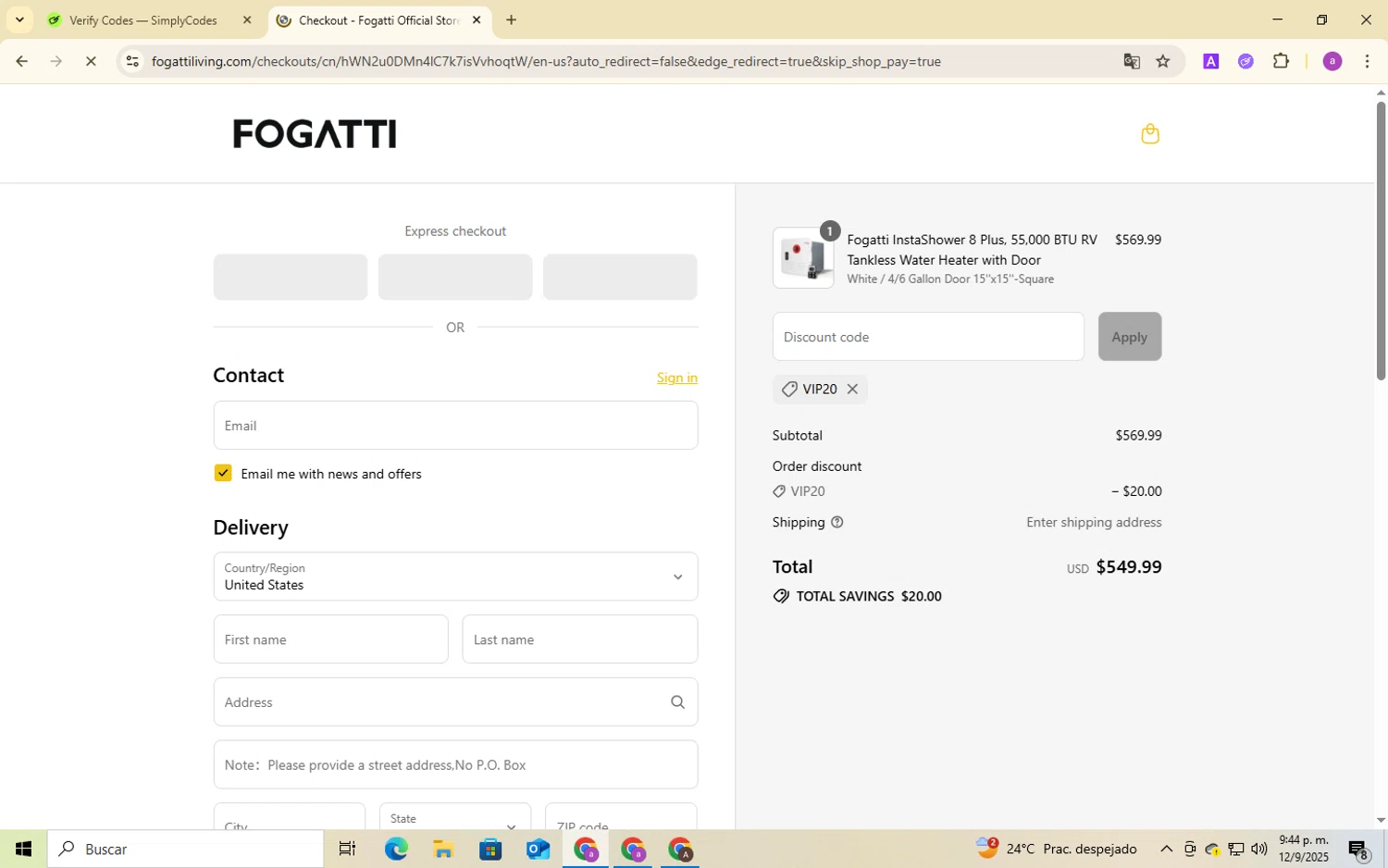Open the tab search dropdown arrow

[x=19, y=19]
